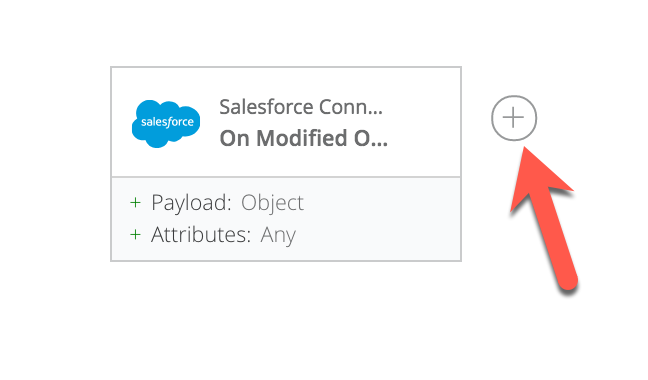
Task: Click the "Any" attributes type value
Action: tap(278, 235)
